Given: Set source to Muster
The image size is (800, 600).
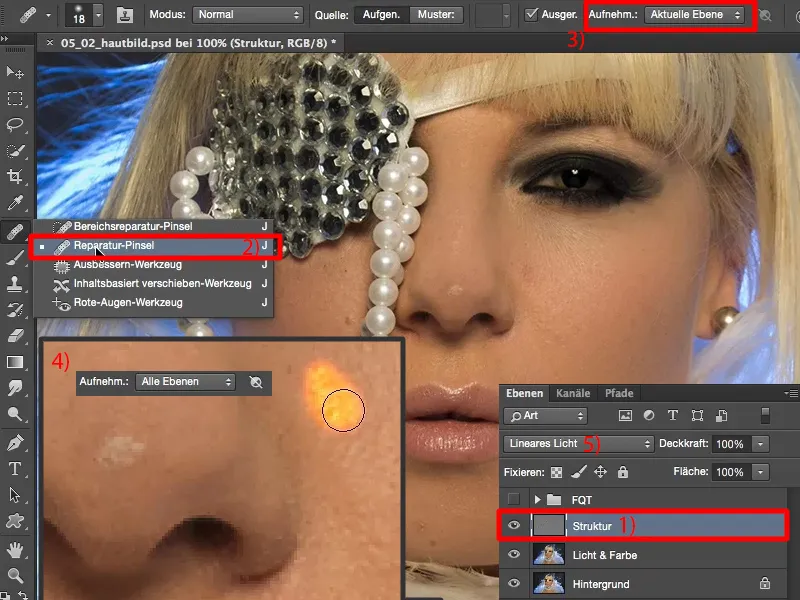Looking at the screenshot, I should click(x=436, y=15).
